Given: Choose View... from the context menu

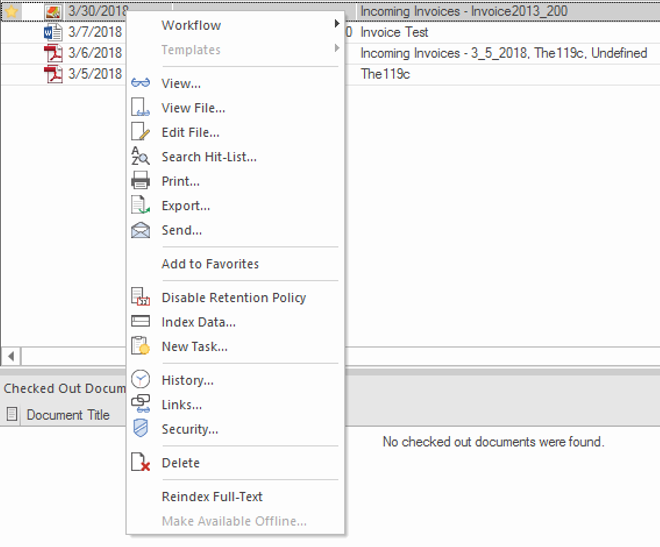Looking at the screenshot, I should tap(235, 83).
